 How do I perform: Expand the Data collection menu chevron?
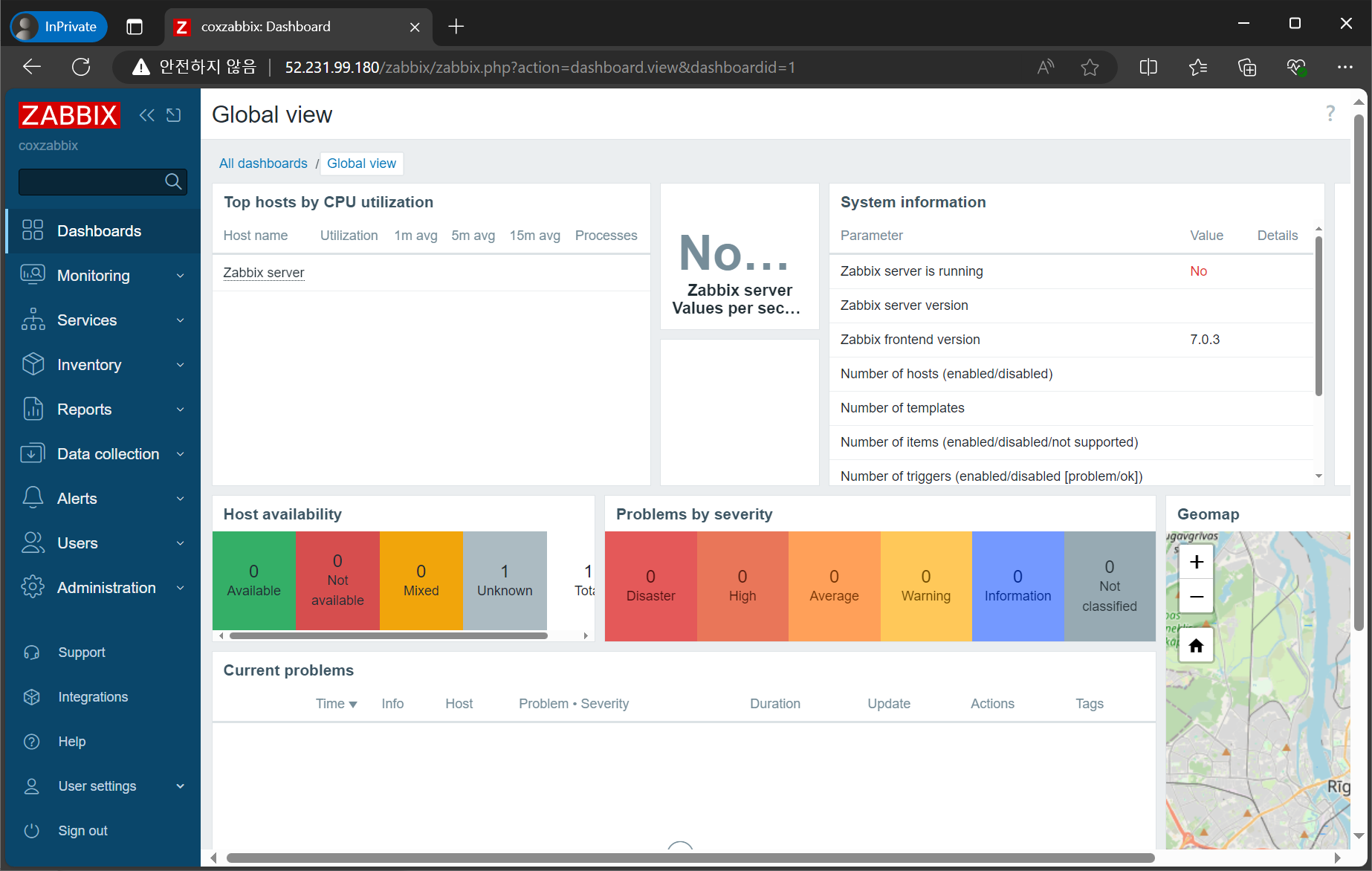click(180, 454)
